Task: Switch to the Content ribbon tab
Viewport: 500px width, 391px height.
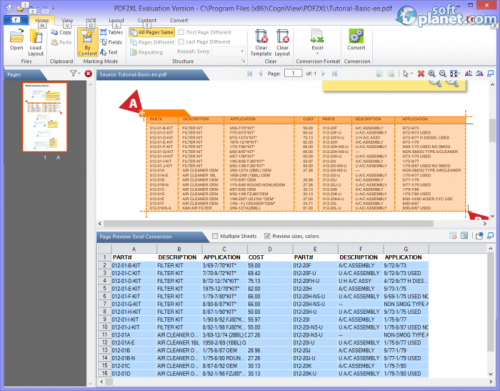Action: tap(147, 20)
